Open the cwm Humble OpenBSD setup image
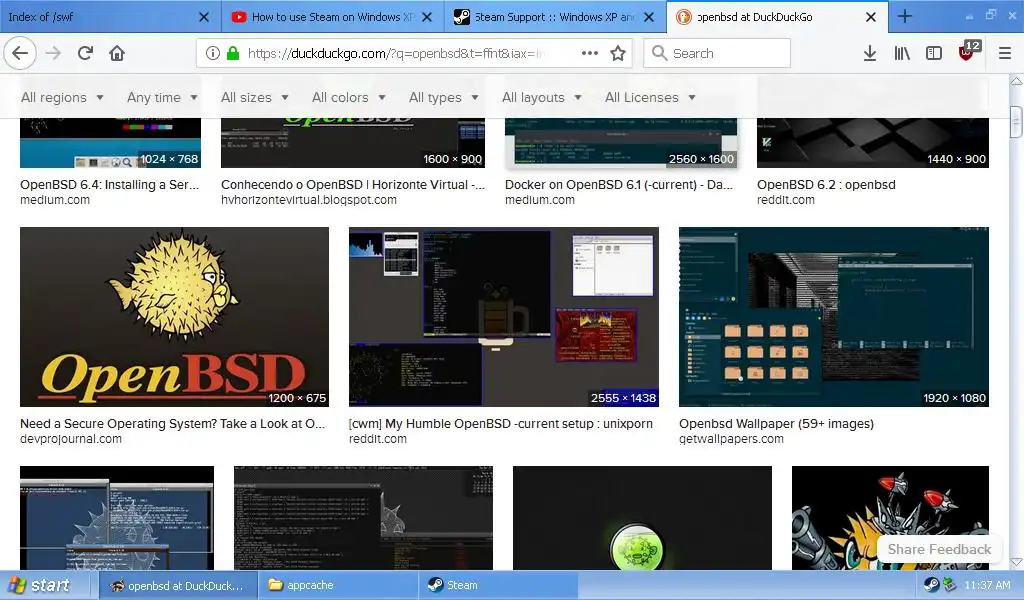1024x600 pixels. coord(504,317)
